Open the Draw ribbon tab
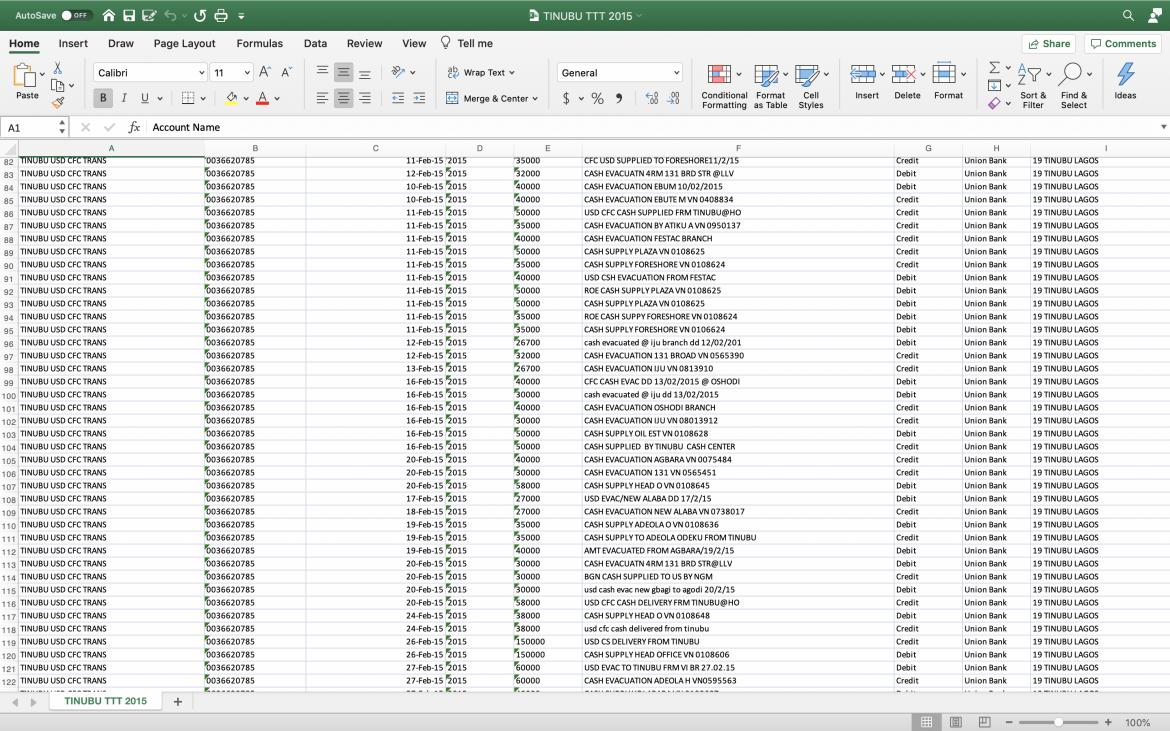 [121, 43]
